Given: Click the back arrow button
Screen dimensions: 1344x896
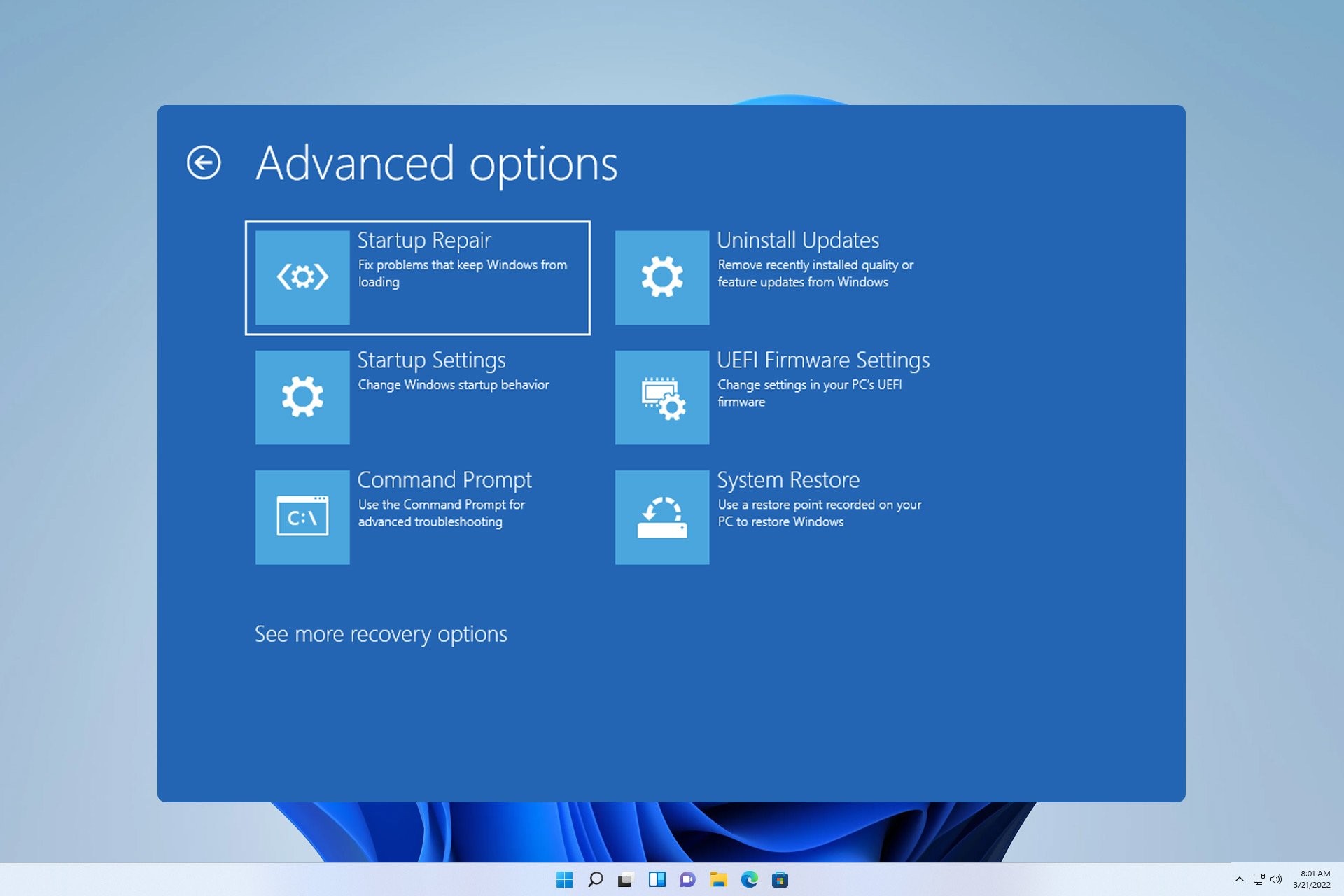Looking at the screenshot, I should point(203,162).
